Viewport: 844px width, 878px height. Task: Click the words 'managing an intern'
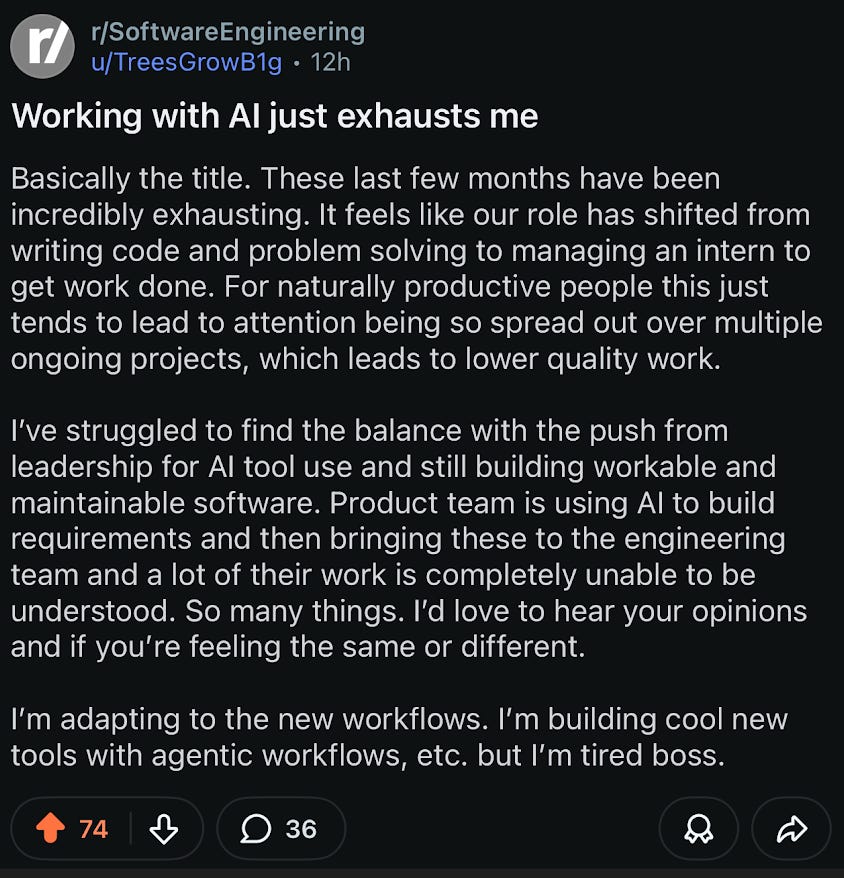point(640,251)
